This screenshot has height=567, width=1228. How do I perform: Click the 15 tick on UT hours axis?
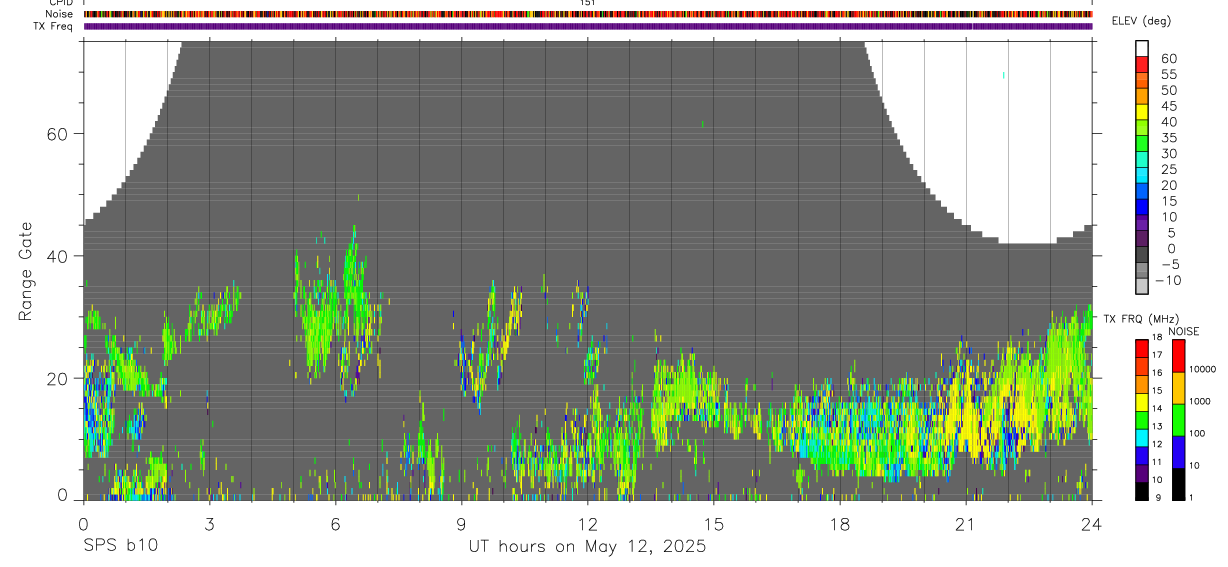[x=714, y=523]
